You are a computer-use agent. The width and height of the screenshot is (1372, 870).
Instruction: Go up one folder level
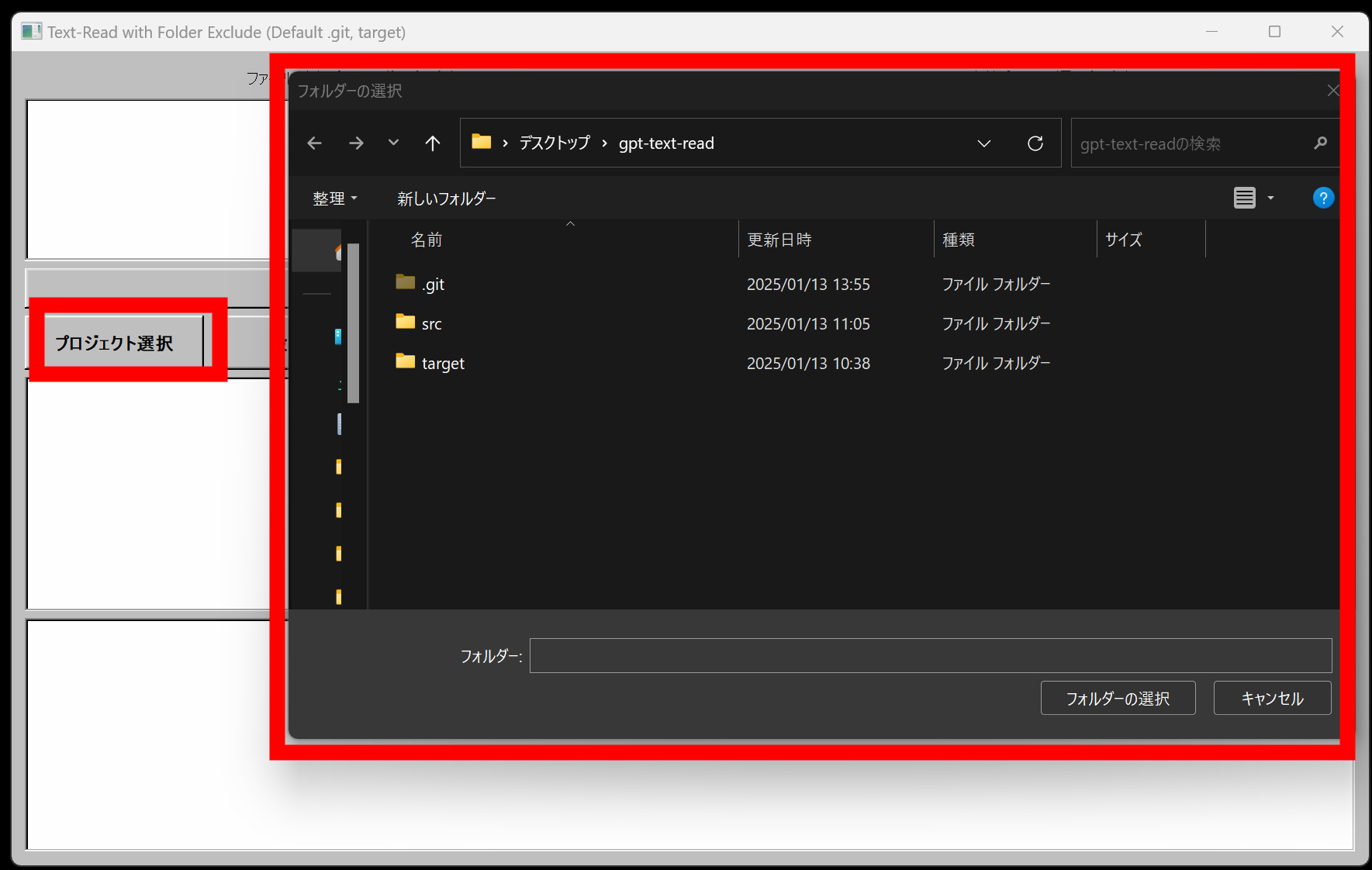point(433,143)
